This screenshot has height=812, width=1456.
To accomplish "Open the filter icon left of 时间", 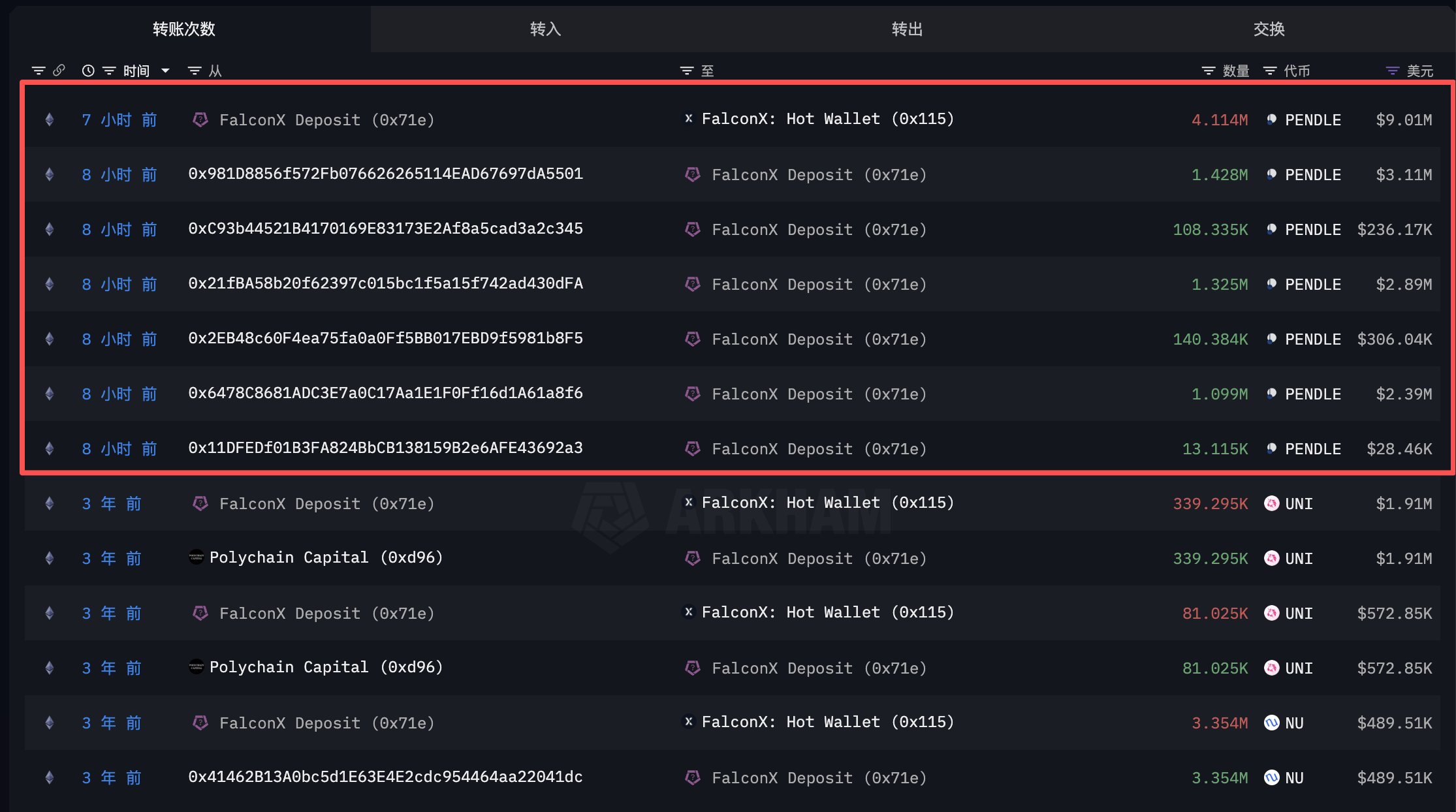I will (x=108, y=70).
